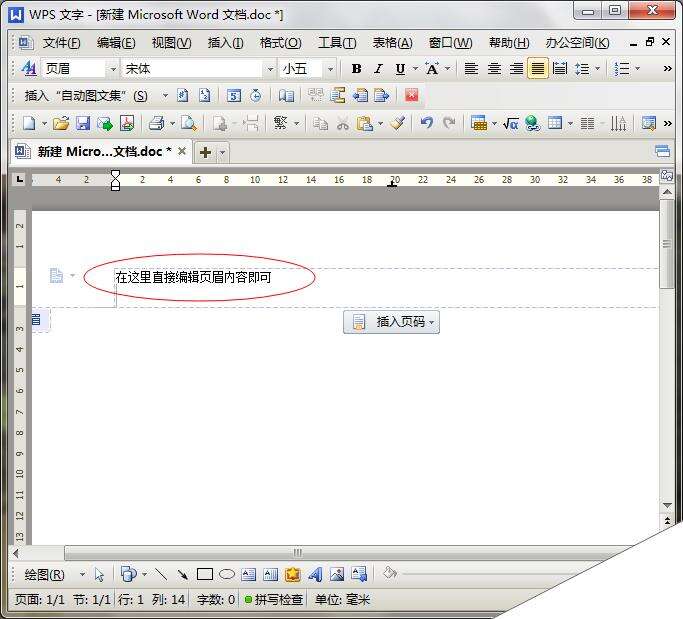
Task: Open the style dropdown showing 页眉
Action: 113,69
